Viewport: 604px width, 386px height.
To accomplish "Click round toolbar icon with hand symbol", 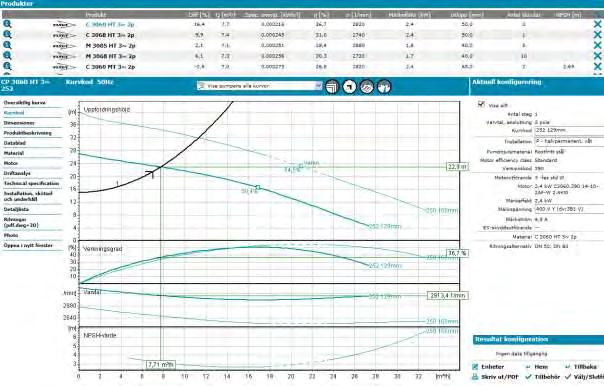I will (384, 87).
